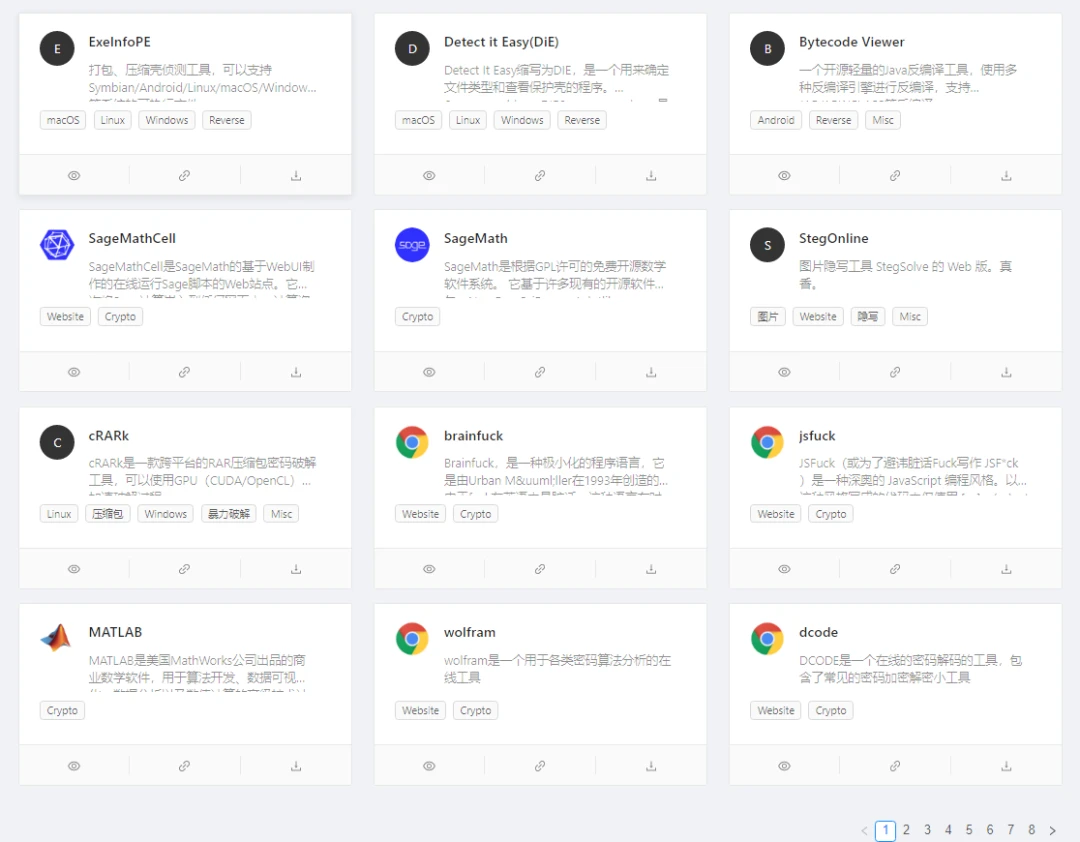The width and height of the screenshot is (1080, 842).
Task: Click the previous page arrow
Action: (864, 830)
